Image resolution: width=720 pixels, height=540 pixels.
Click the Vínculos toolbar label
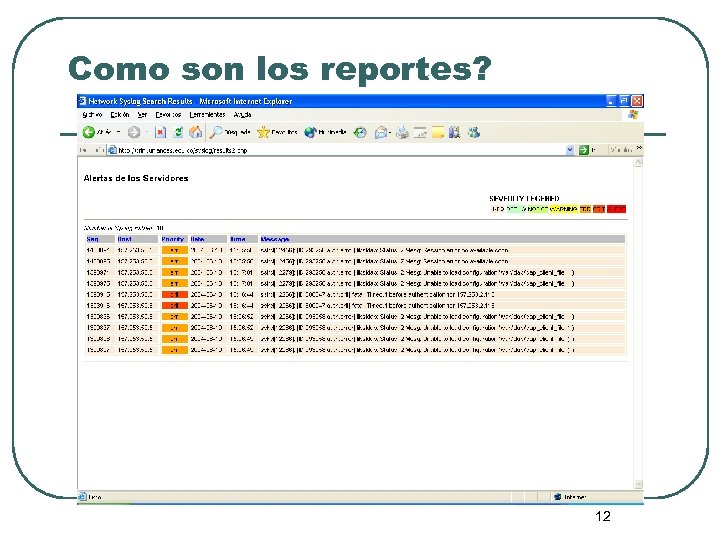[621, 150]
